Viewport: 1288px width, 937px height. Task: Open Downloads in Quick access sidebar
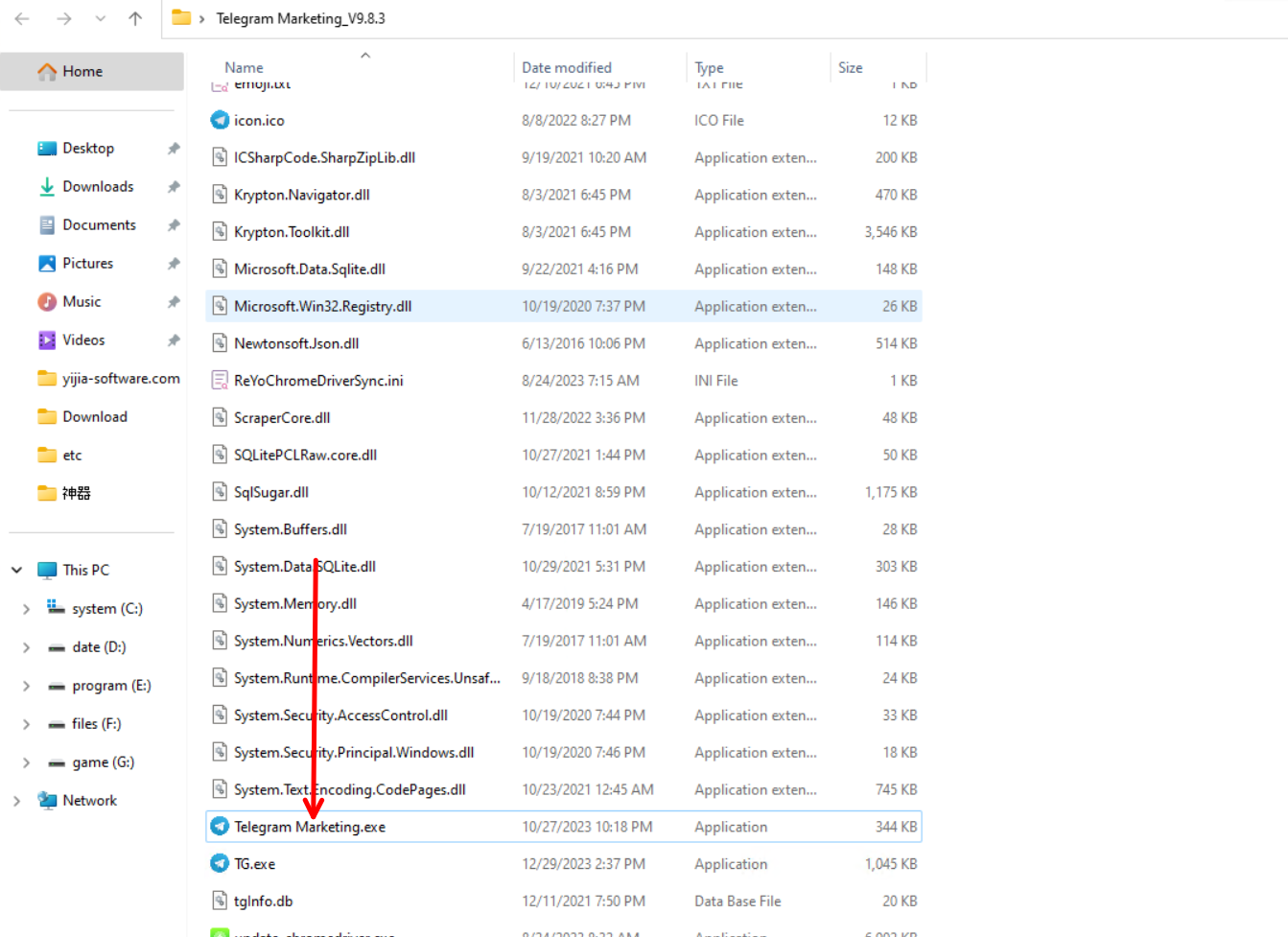[x=98, y=187]
